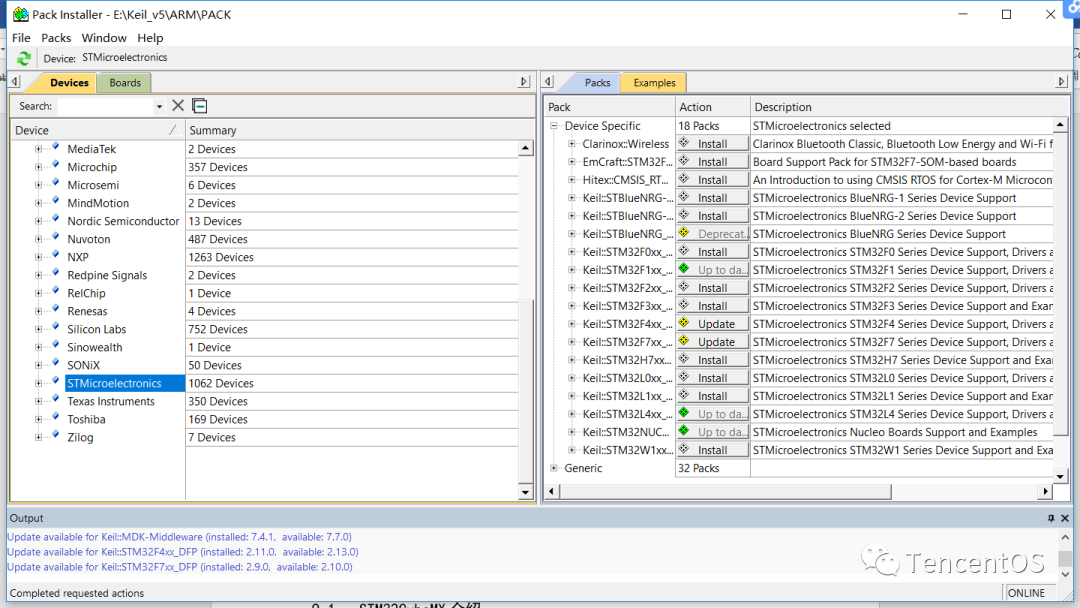Click the collapse all tree icon

[200, 106]
